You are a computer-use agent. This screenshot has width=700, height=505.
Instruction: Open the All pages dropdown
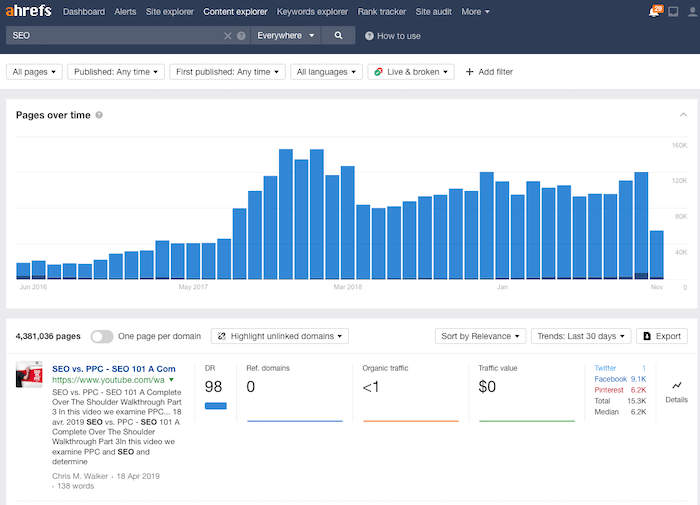(34, 71)
